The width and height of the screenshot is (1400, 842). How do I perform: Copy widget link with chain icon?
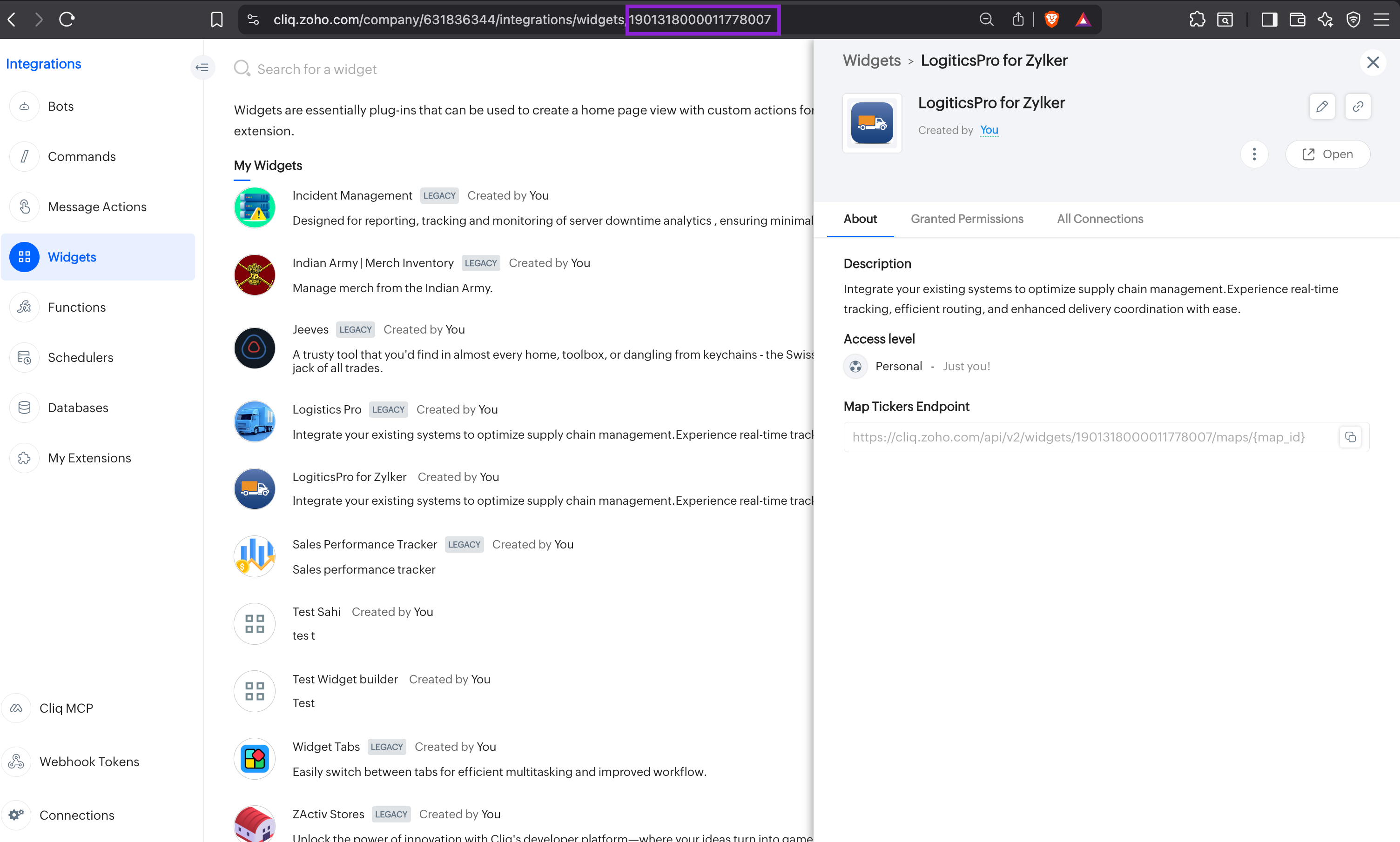coord(1358,106)
